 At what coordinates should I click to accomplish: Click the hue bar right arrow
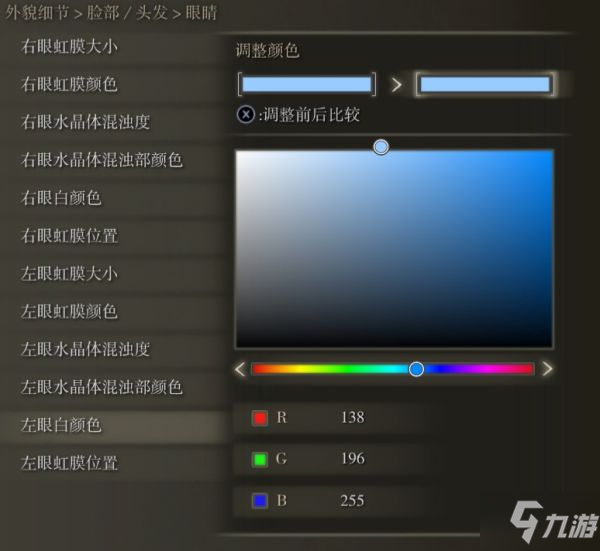tap(547, 369)
